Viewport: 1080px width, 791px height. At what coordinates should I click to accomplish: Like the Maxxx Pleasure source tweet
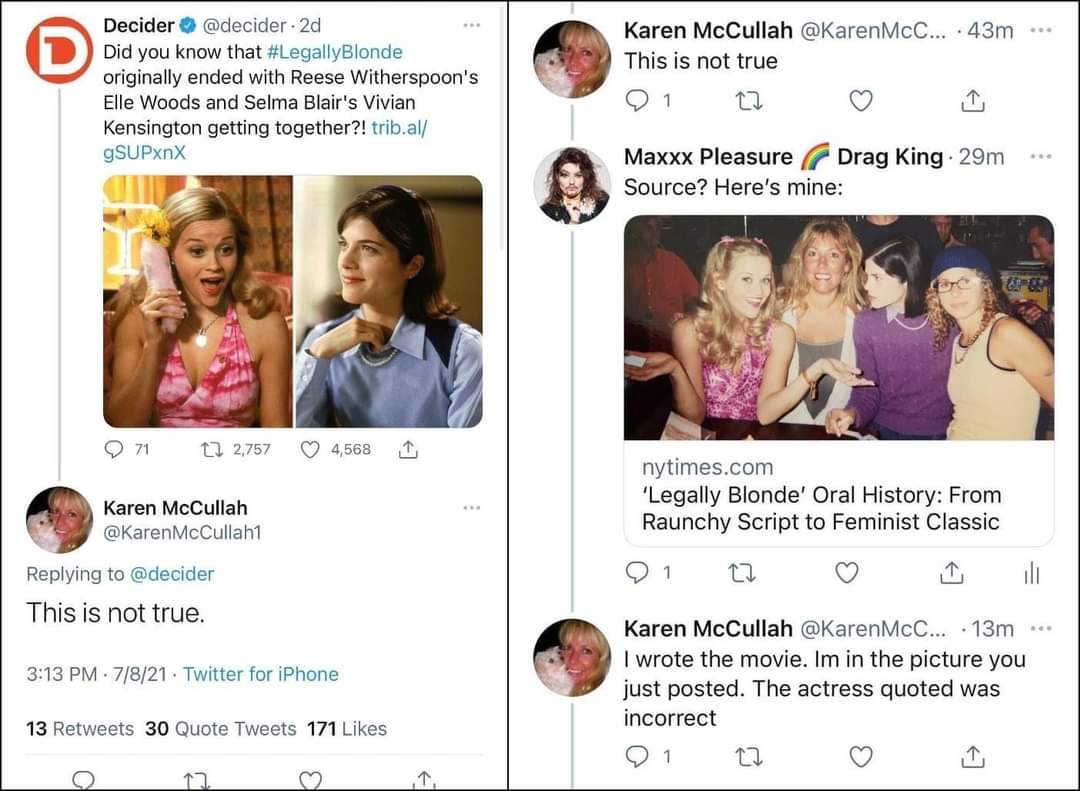[x=846, y=572]
